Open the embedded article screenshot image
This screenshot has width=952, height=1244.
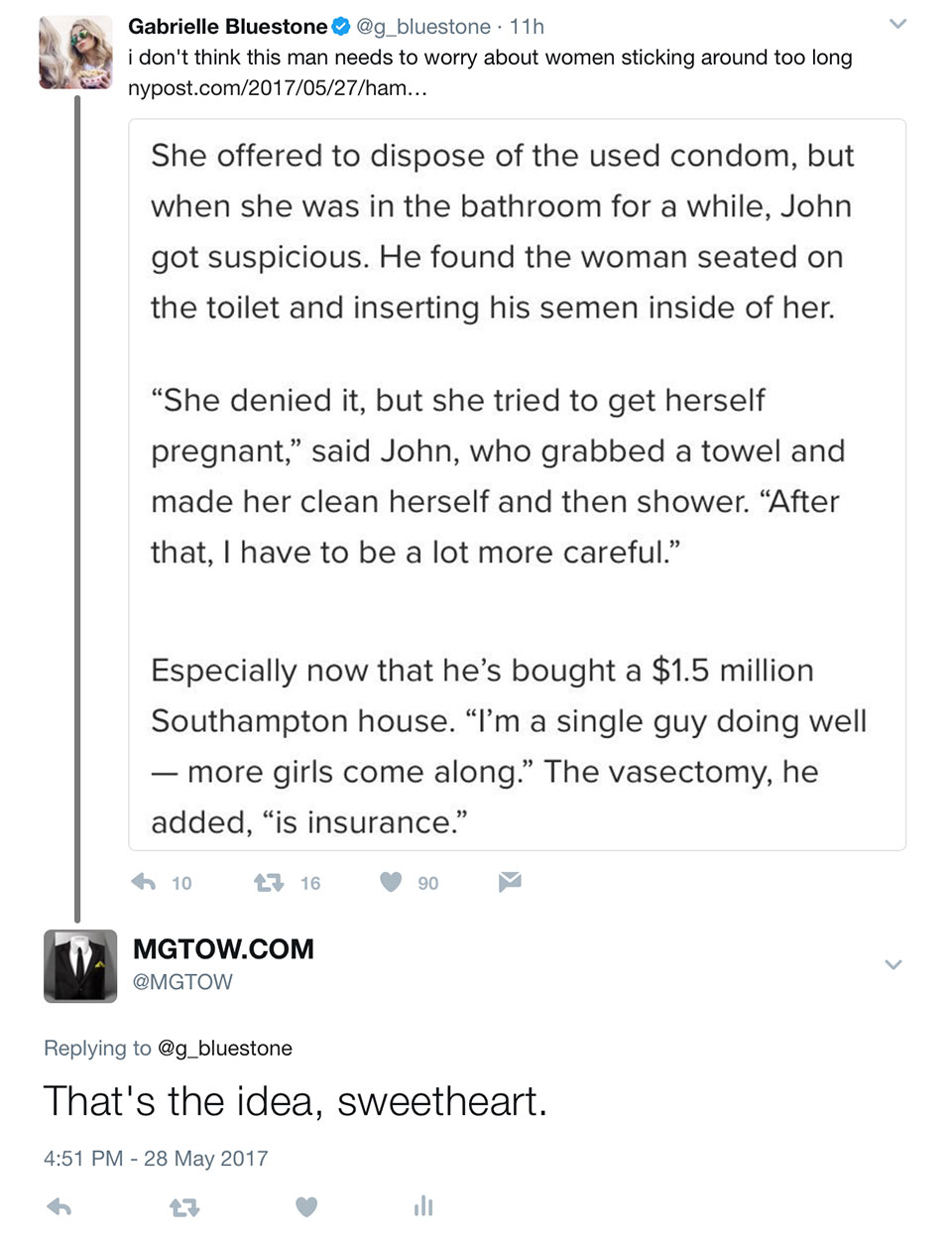pos(517,484)
